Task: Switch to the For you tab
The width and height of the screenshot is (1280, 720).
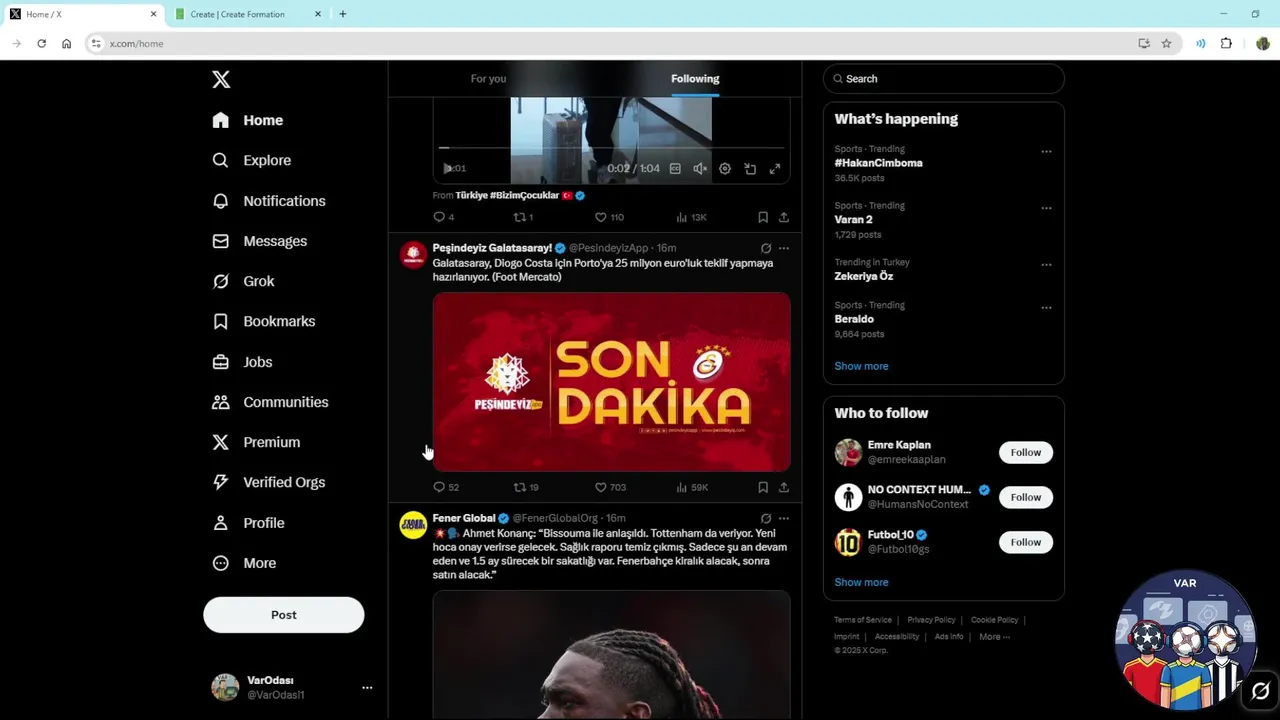Action: pos(488,79)
